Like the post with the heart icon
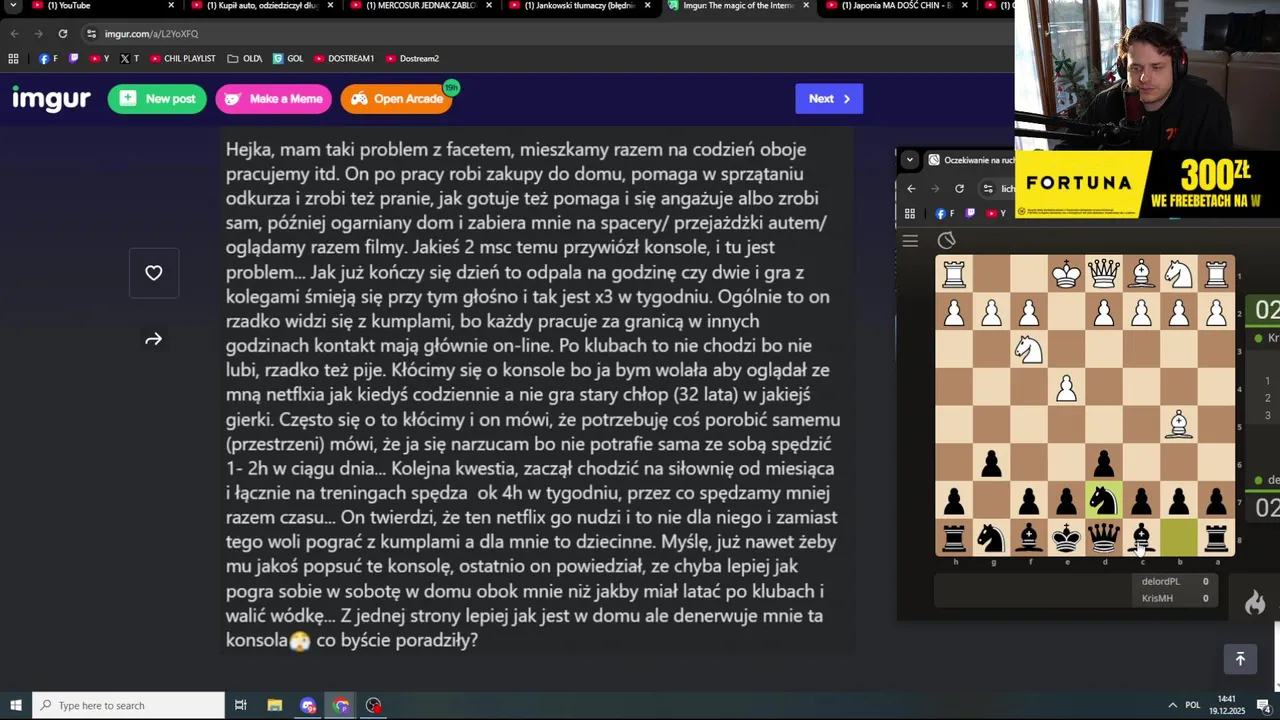 point(153,273)
